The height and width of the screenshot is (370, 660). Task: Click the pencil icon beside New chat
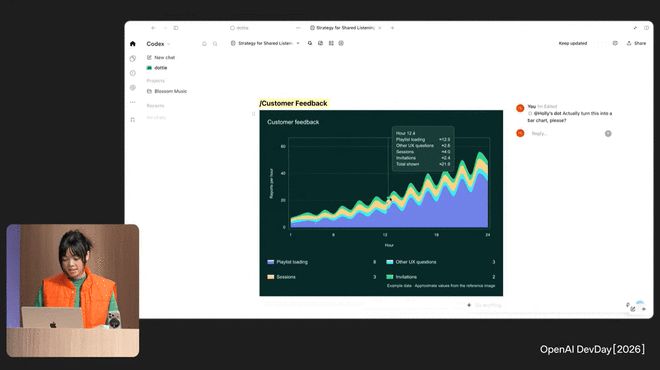[149, 57]
